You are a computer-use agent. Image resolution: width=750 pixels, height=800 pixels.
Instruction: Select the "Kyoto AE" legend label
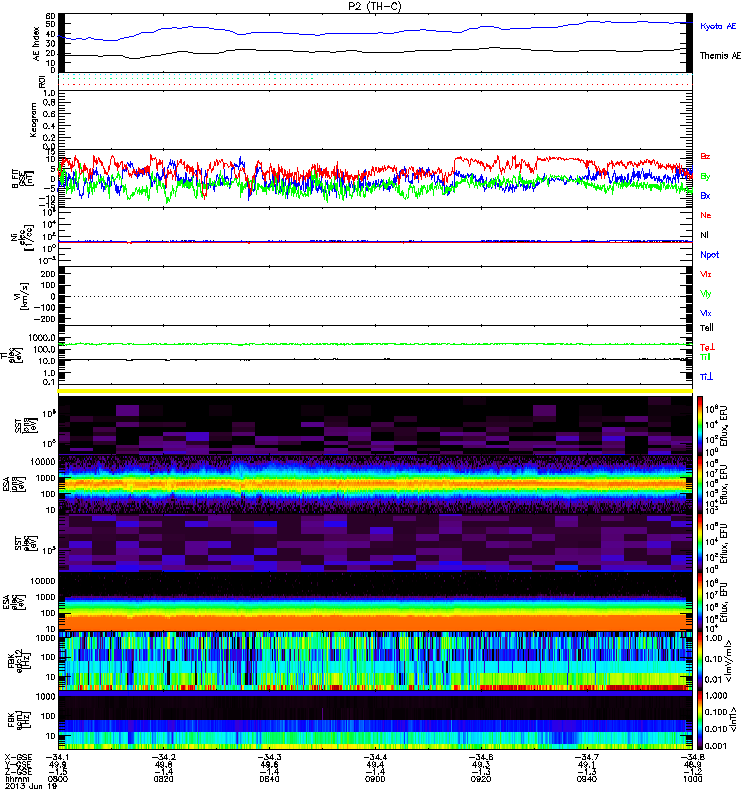click(718, 26)
